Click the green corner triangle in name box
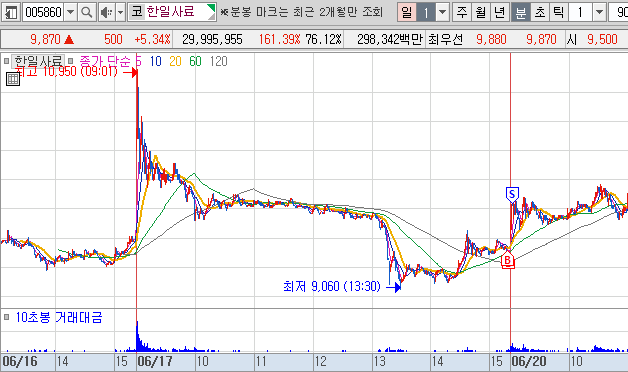This screenshot has height=372, width=628. (211, 8)
